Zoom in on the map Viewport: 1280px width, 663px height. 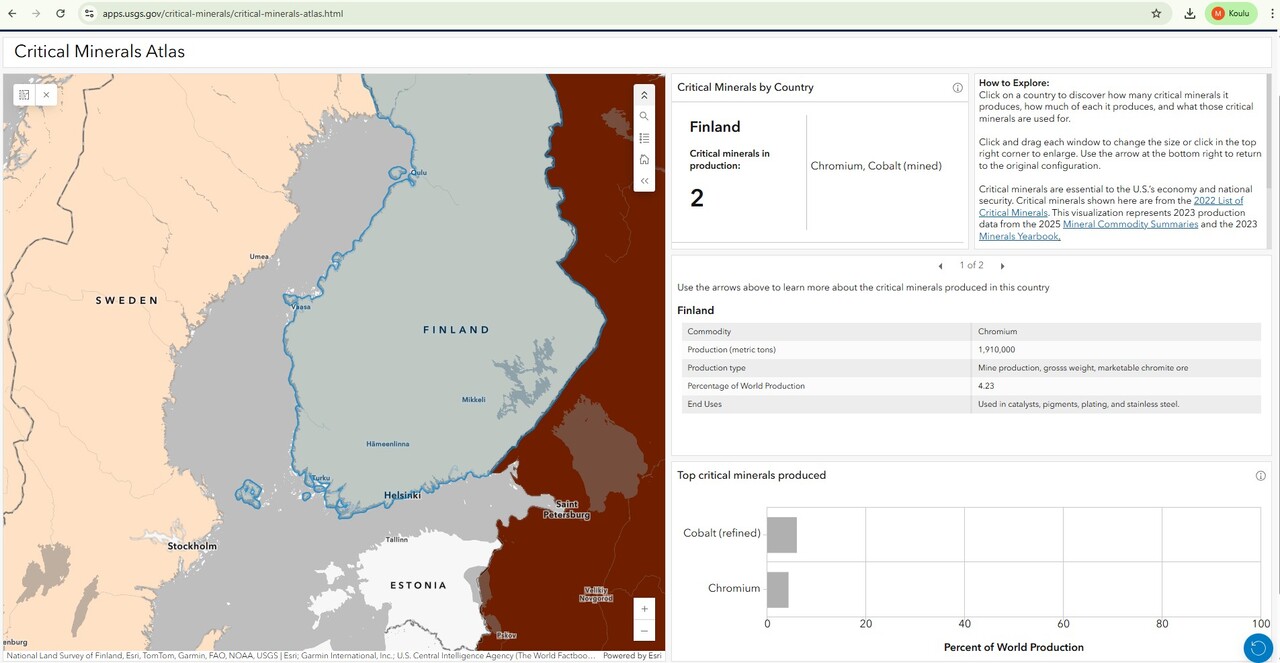(644, 609)
